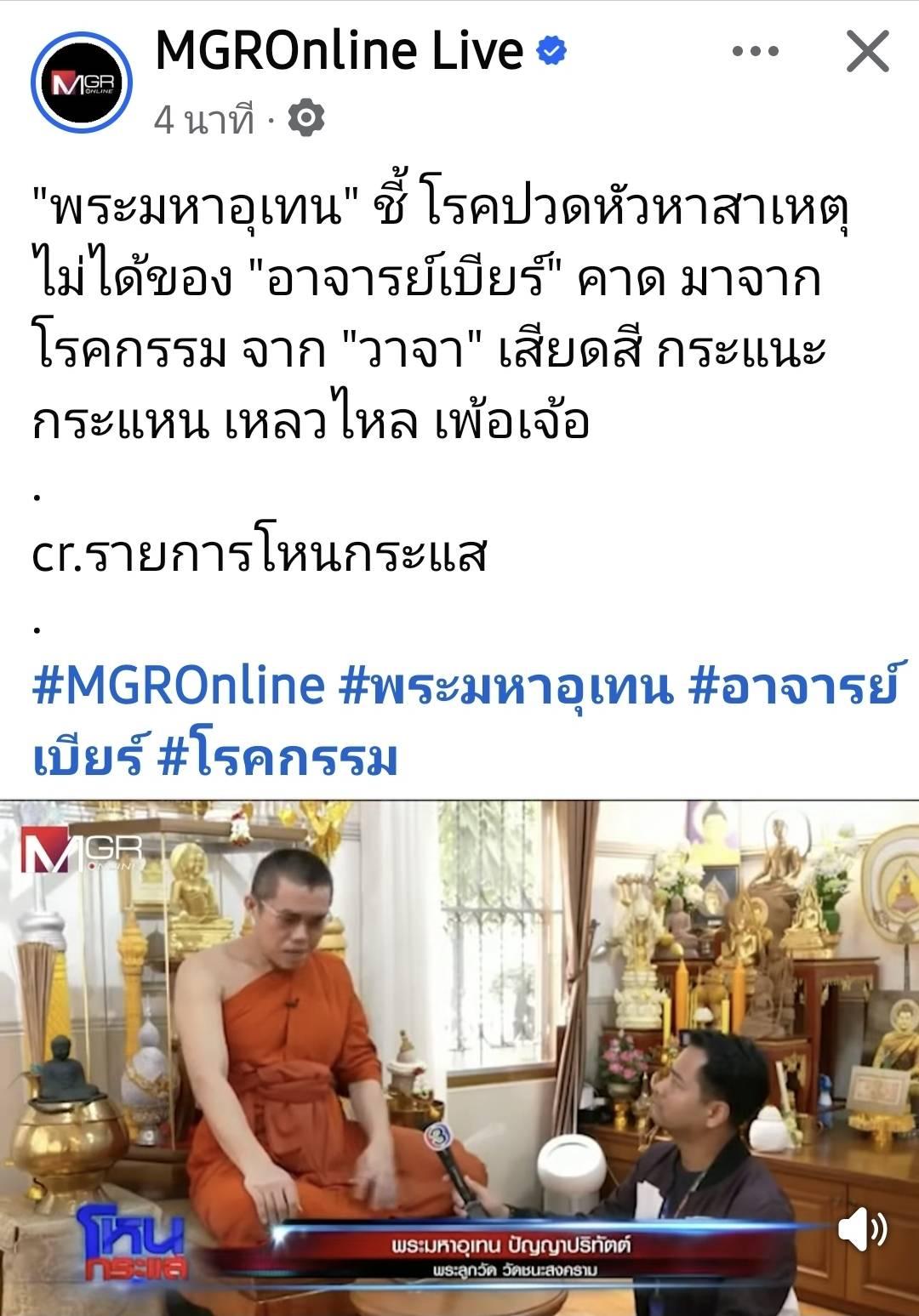Open the #MGROnline hashtag
This screenshot has width=919, height=1316.
tap(179, 686)
